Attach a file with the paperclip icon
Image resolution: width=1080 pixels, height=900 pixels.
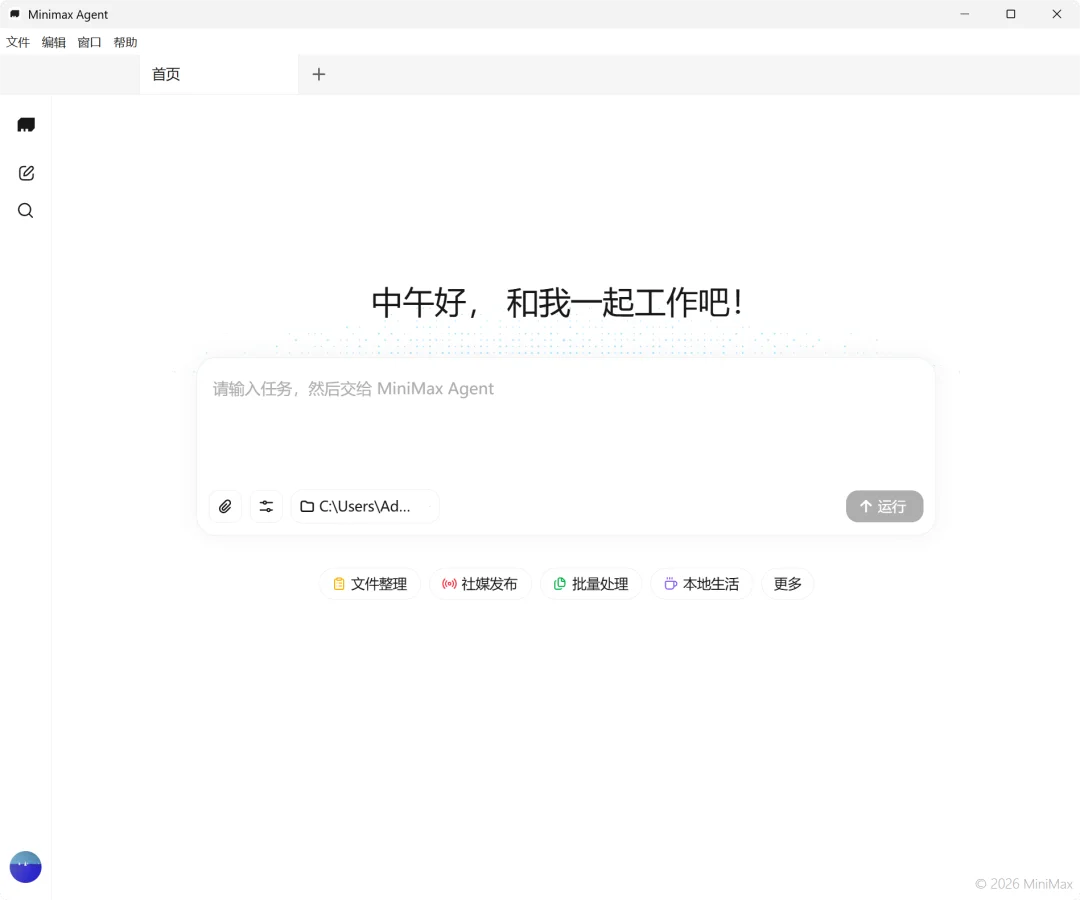coord(224,506)
